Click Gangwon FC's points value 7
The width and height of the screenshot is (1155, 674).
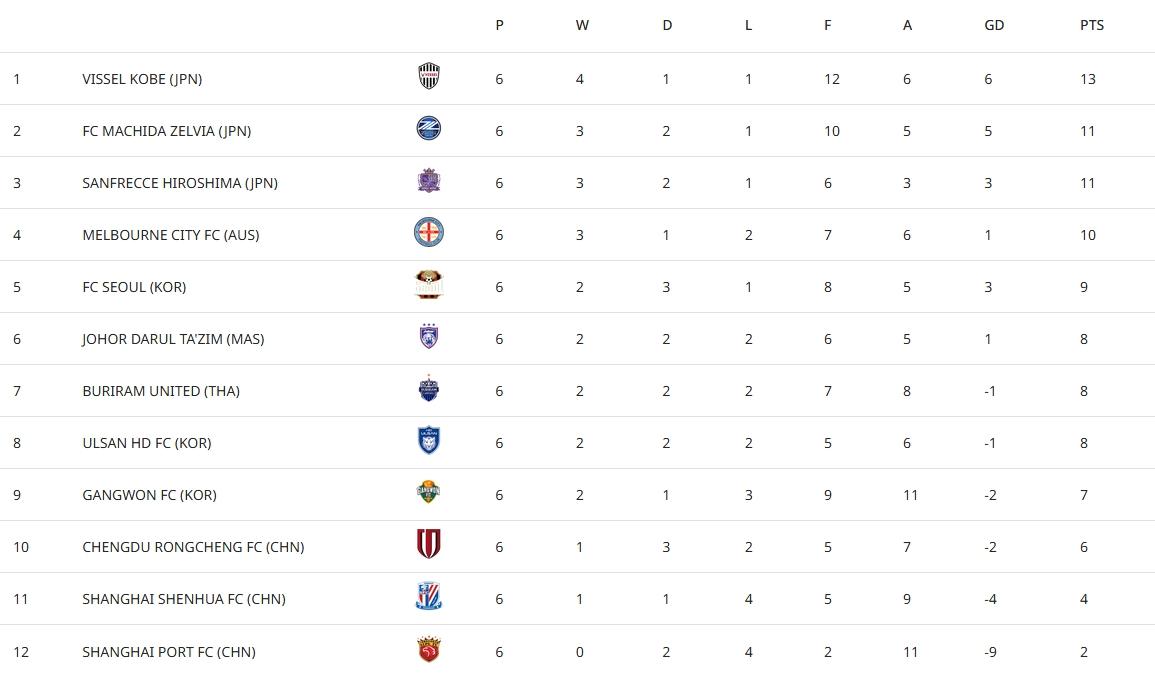tap(1084, 495)
